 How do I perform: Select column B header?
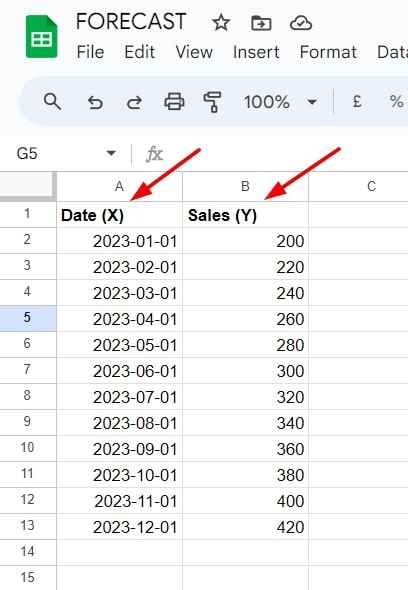click(245, 186)
